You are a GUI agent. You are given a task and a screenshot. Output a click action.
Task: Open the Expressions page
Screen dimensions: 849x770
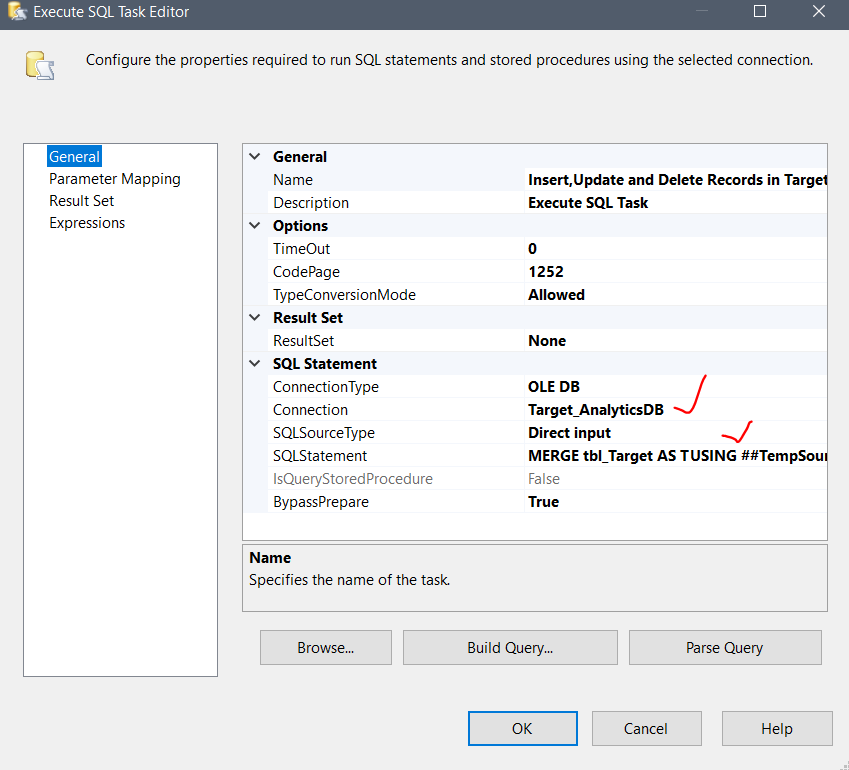pyautogui.click(x=86, y=222)
